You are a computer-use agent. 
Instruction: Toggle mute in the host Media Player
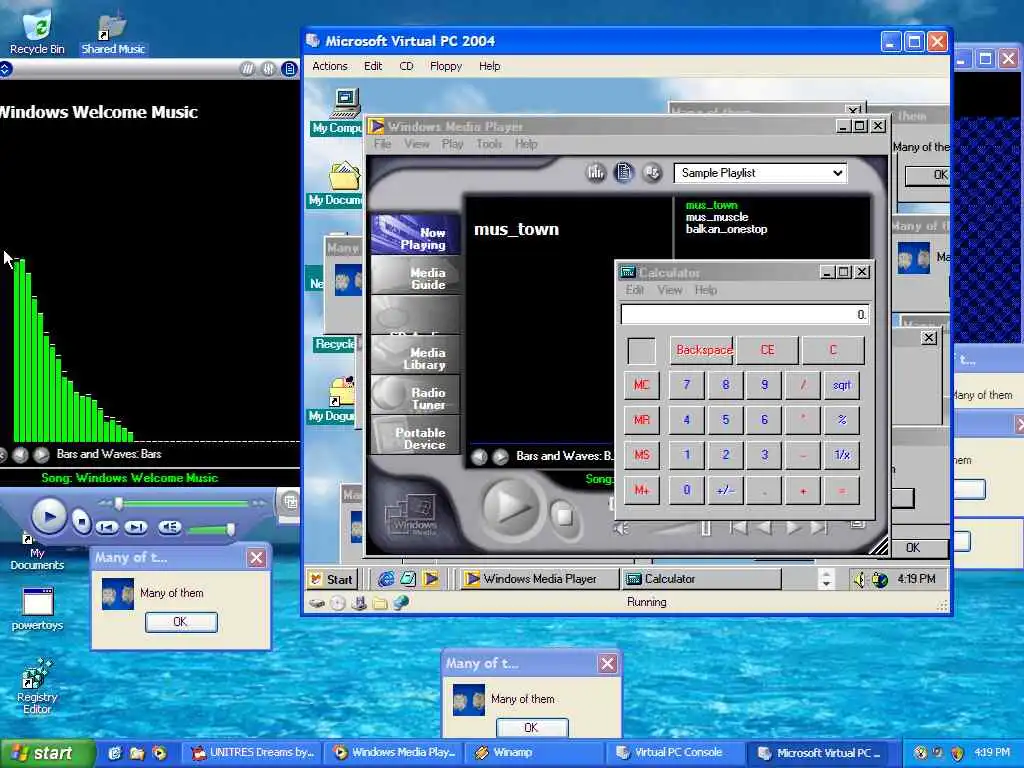170,527
